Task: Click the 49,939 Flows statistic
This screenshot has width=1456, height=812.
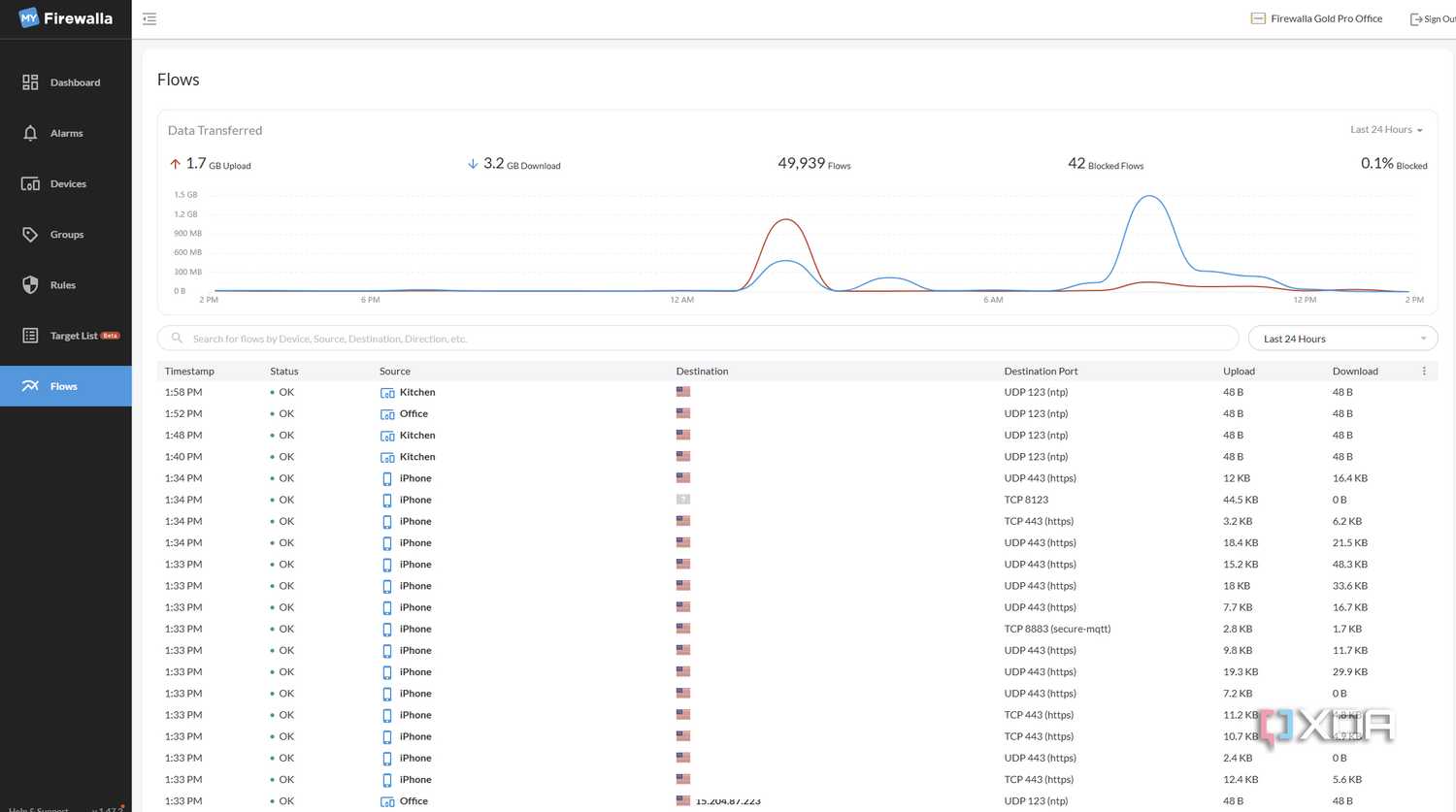Action: (x=814, y=164)
